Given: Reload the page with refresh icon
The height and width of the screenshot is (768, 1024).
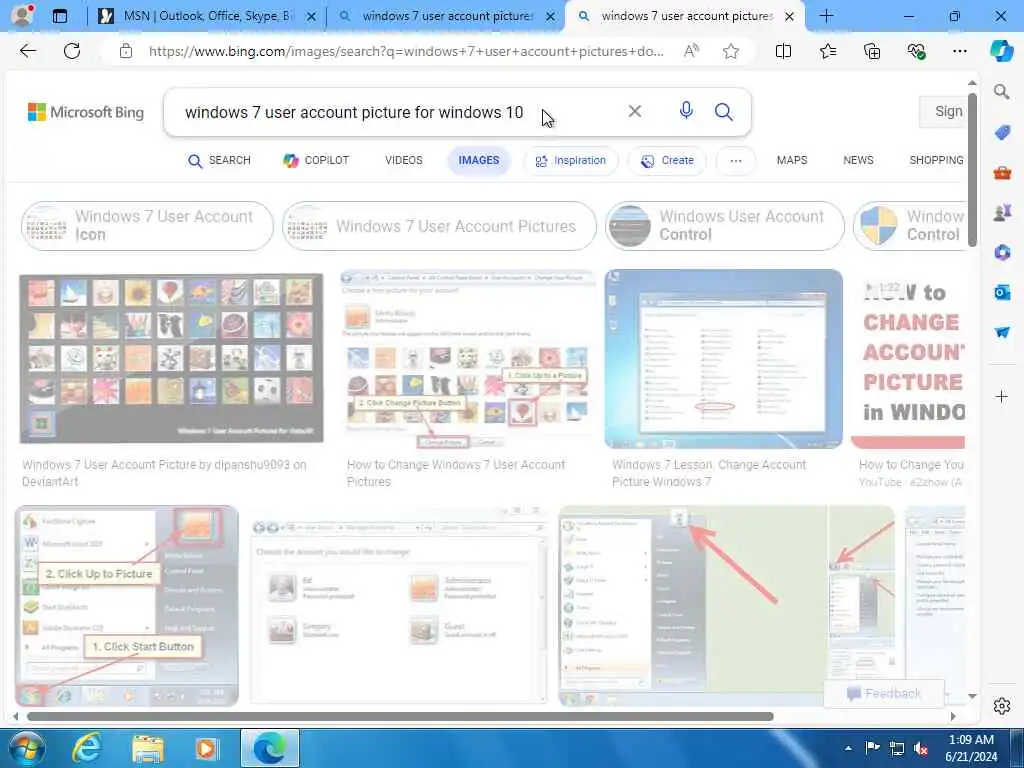Looking at the screenshot, I should [72, 51].
